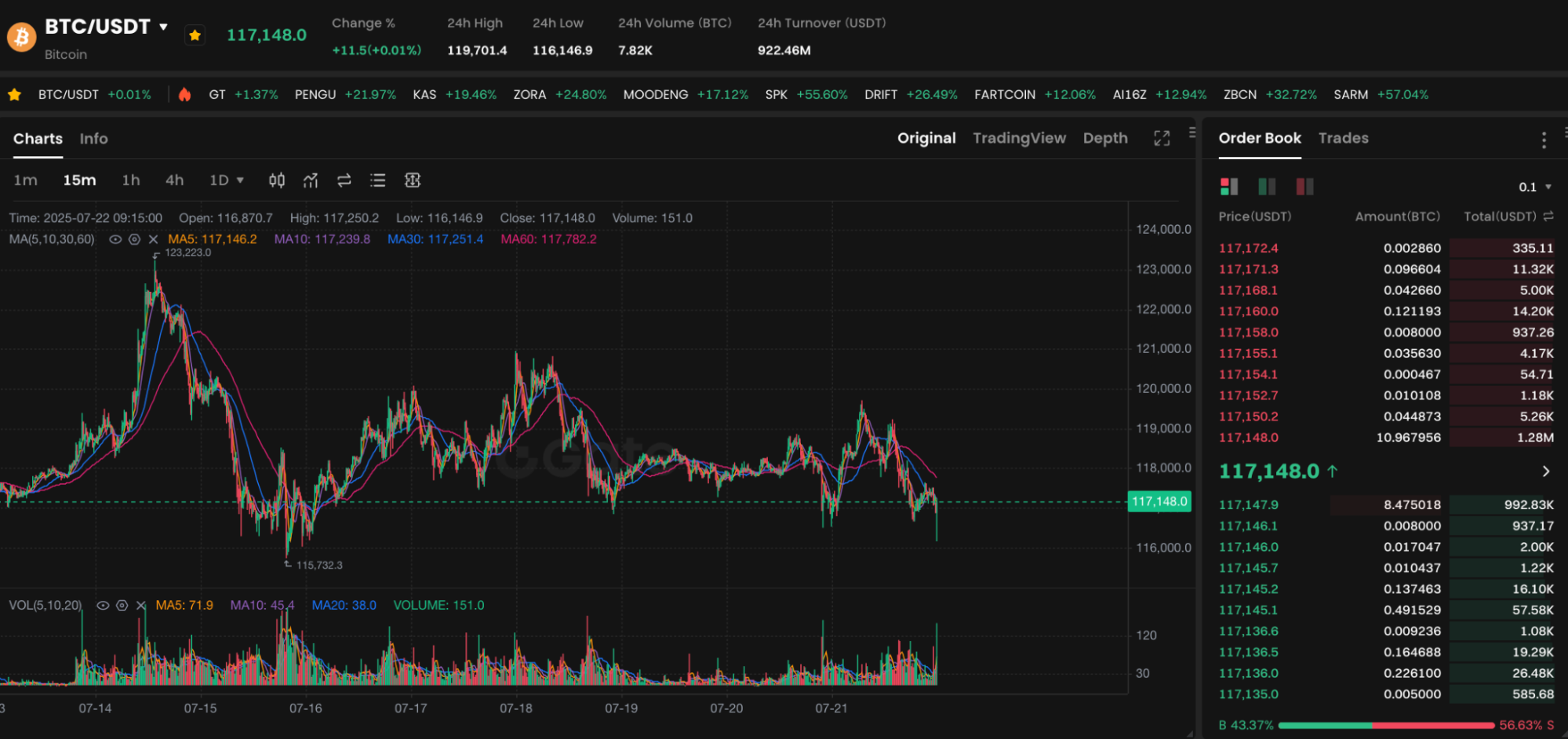Select the Order Book tab
This screenshot has width=1568, height=739.
point(1260,138)
